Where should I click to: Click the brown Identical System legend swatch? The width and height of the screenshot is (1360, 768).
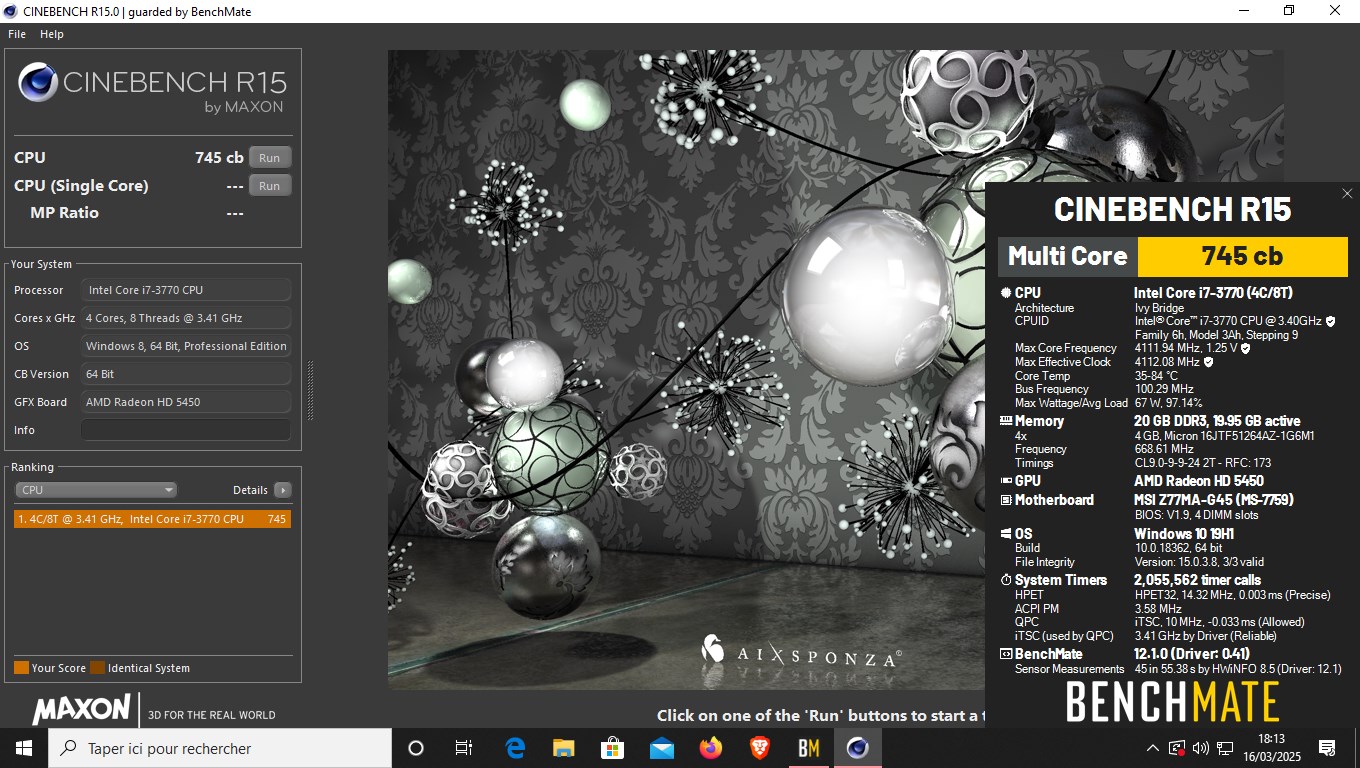97,668
